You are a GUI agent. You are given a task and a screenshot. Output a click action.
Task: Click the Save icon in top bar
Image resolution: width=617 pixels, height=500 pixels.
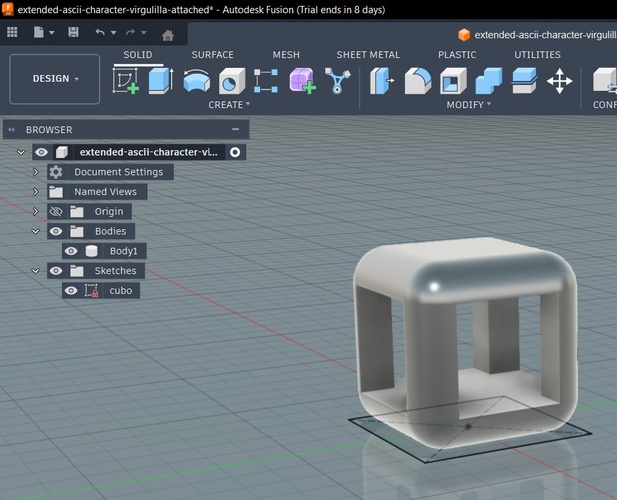[x=73, y=33]
